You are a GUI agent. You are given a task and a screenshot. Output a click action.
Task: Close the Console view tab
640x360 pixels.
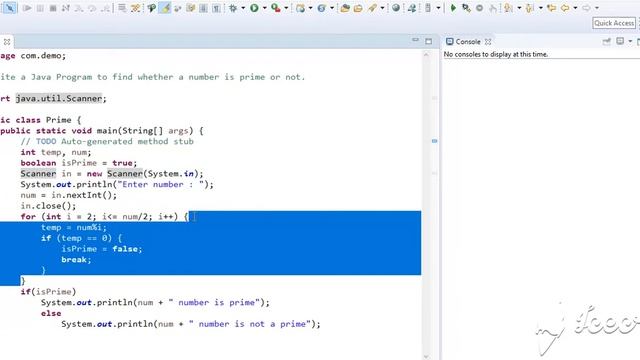click(488, 42)
